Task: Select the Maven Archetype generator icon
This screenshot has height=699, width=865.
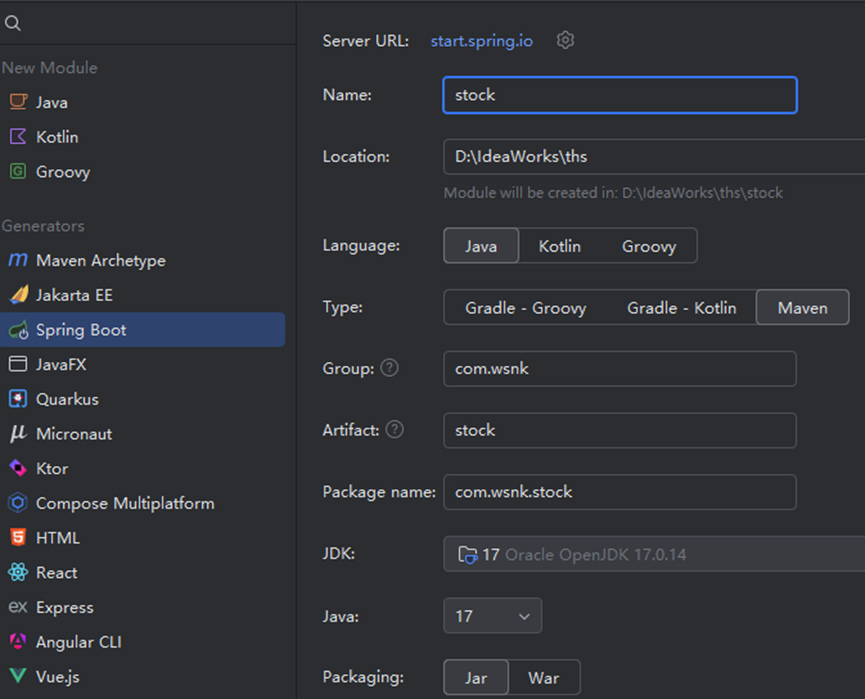Action: tap(18, 261)
